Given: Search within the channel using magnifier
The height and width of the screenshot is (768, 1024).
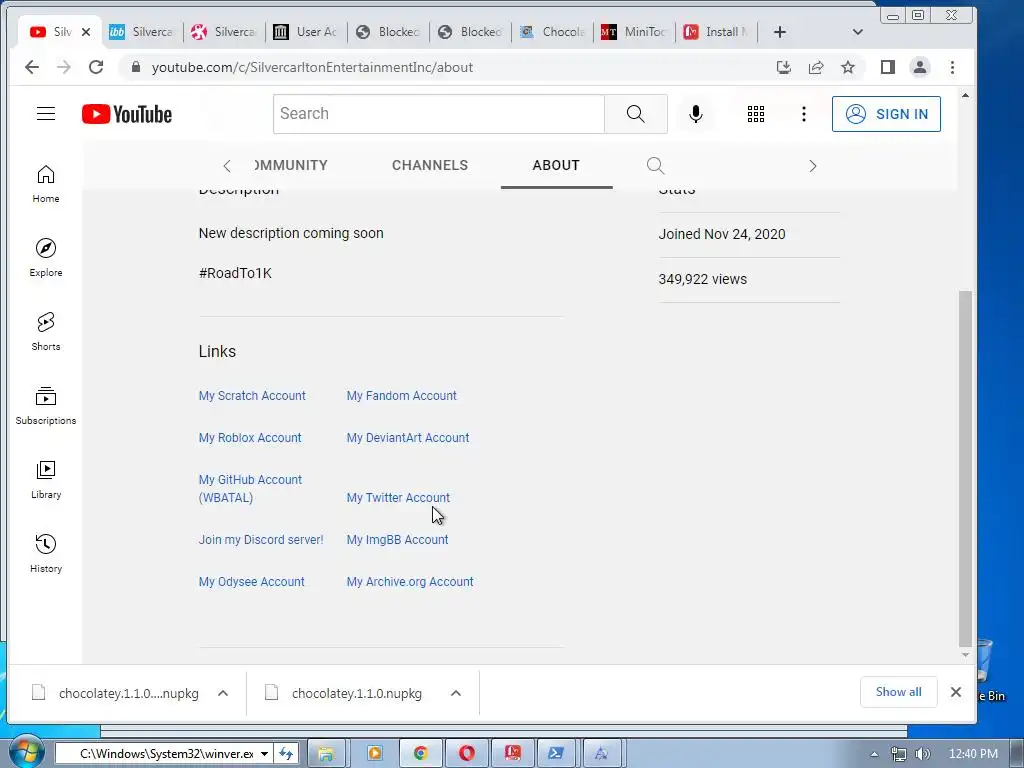Looking at the screenshot, I should click(655, 165).
